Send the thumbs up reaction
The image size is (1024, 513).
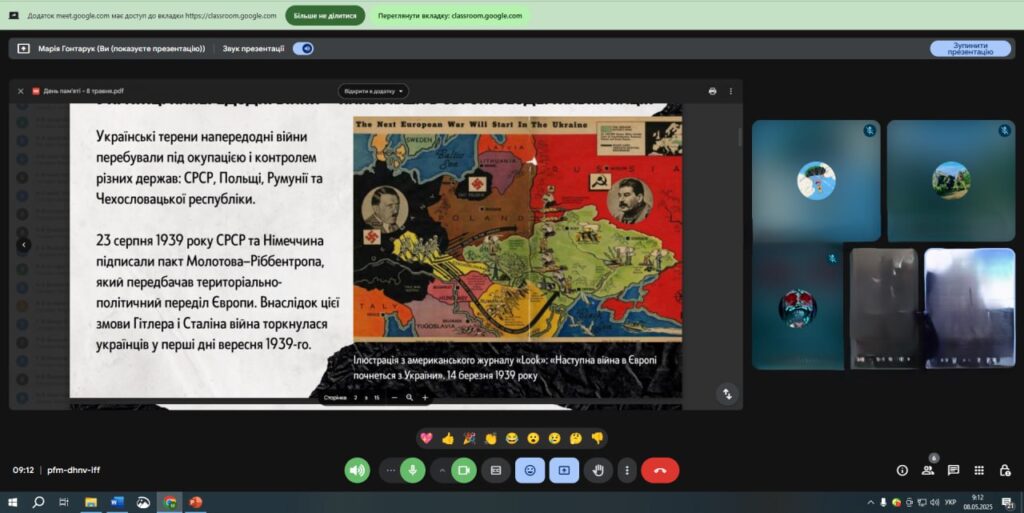click(448, 438)
